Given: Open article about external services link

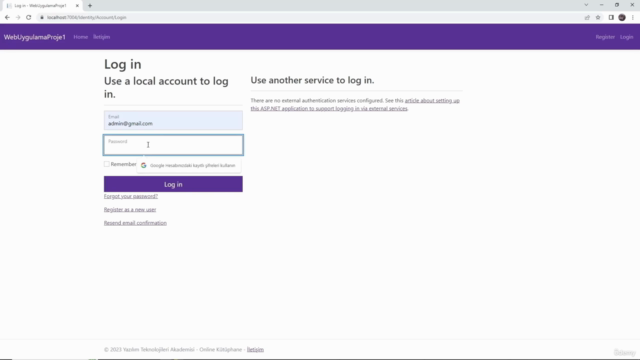Looking at the screenshot, I should click(355, 104).
